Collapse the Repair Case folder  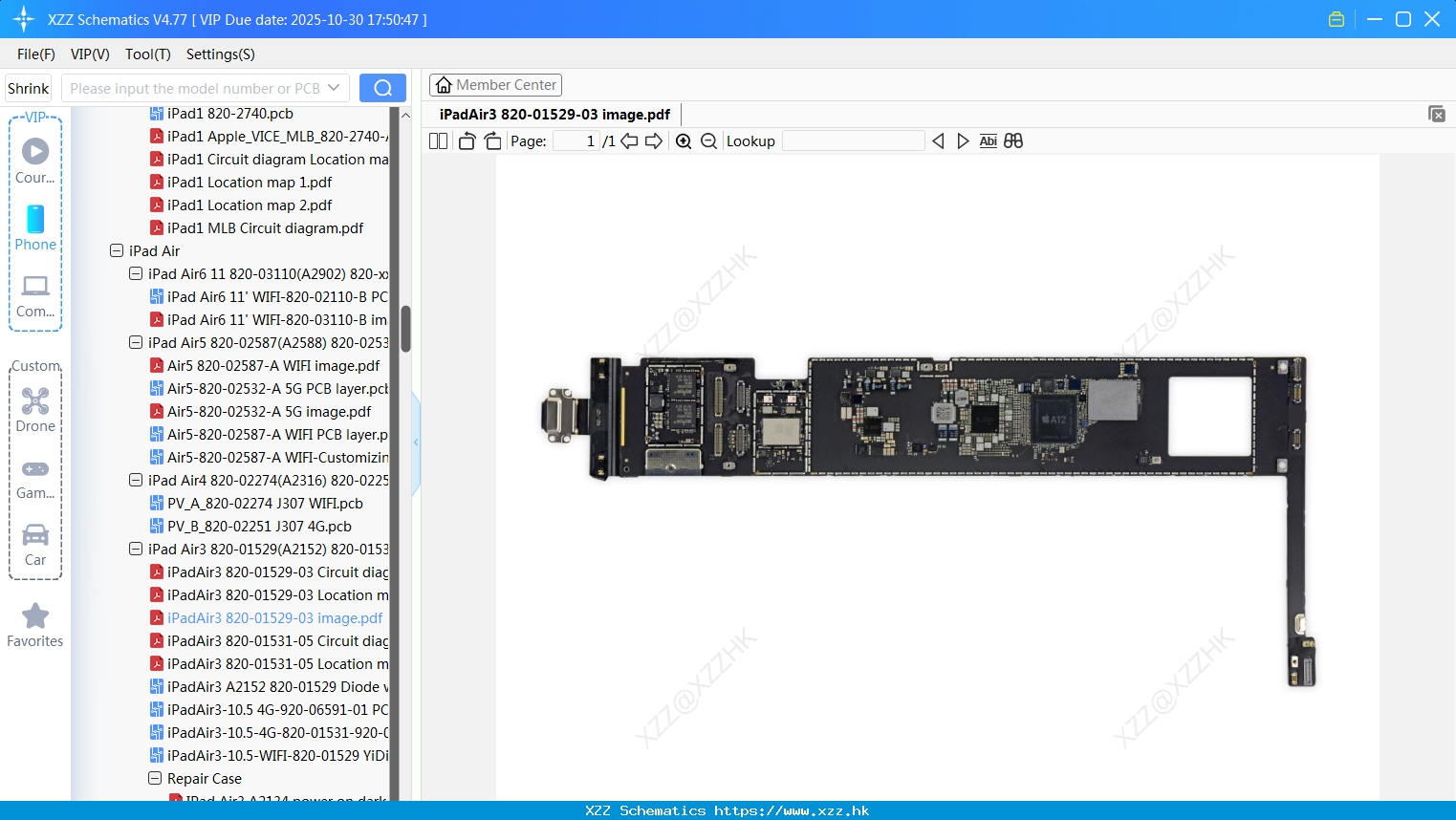click(x=155, y=779)
